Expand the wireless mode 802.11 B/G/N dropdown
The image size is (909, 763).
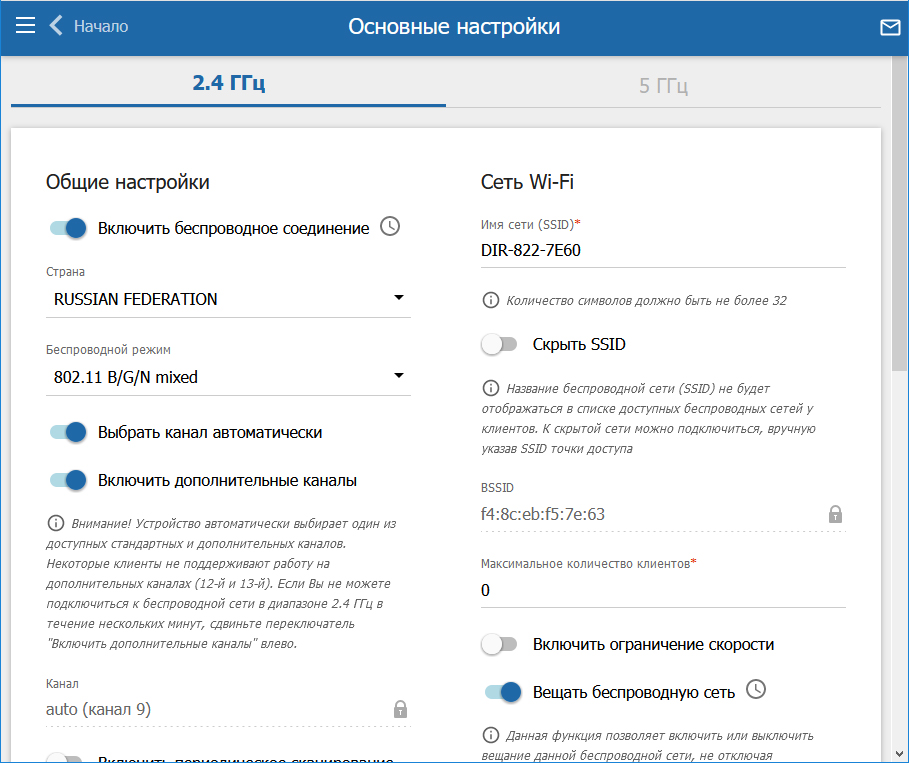(228, 377)
